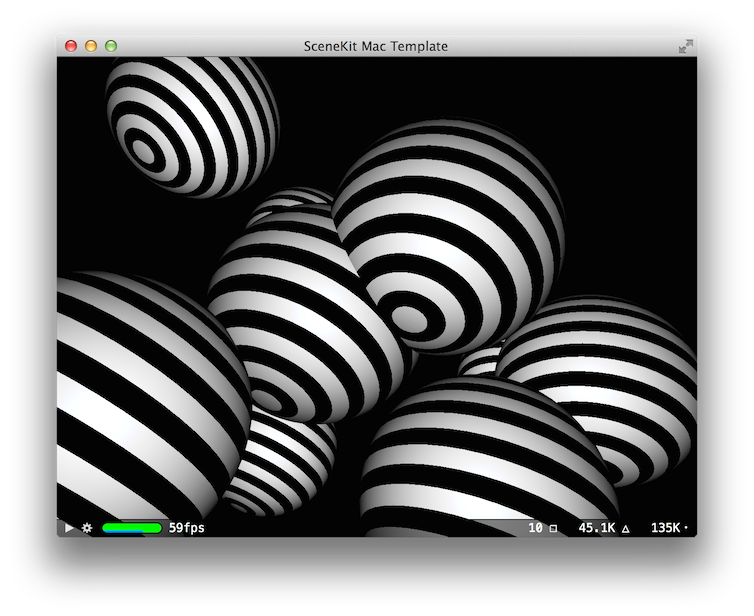Screen dimensions: 754x616
Task: Click the node count value 10
Action: click(535, 528)
